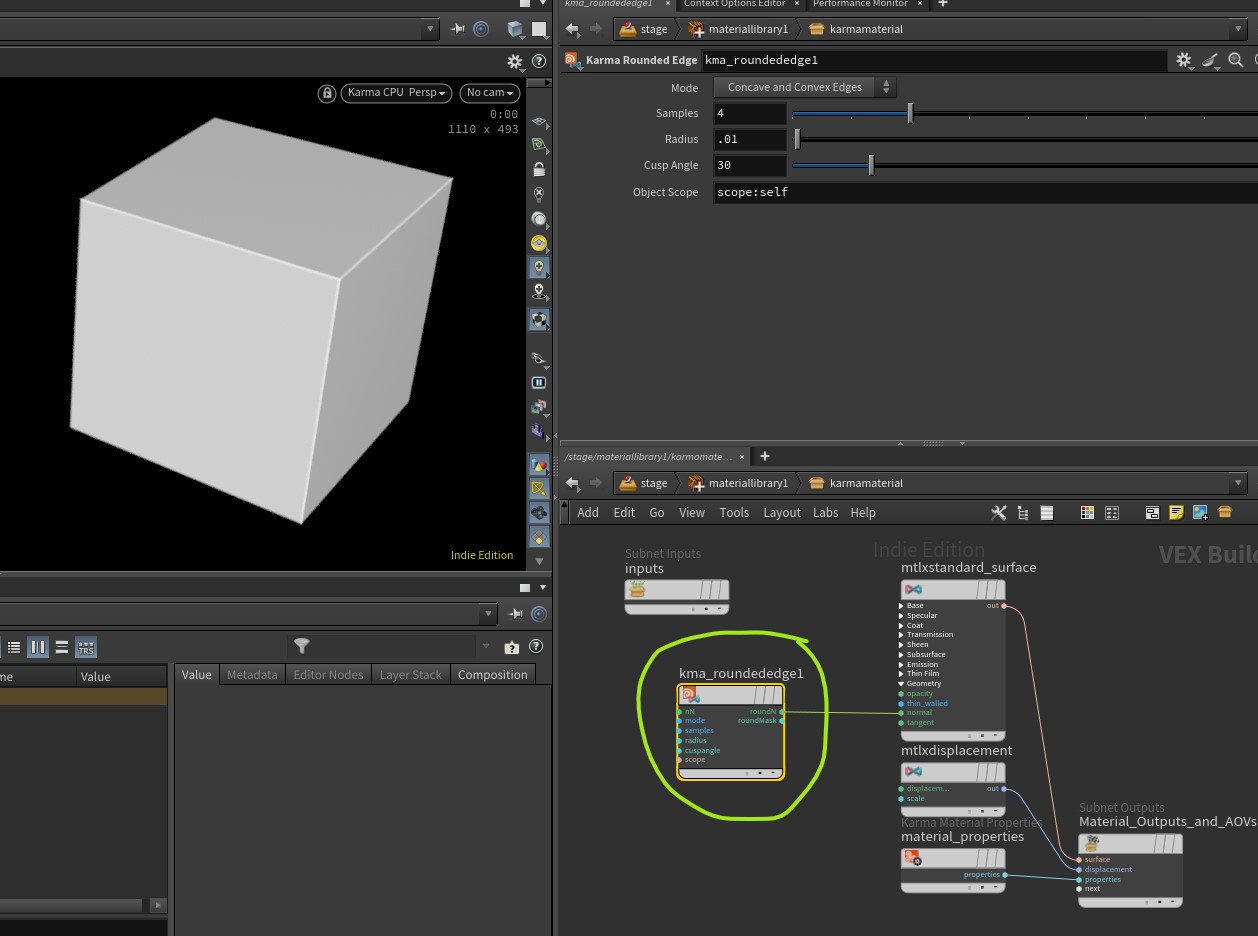
Task: Open the Karma CPU Persp viewport menu
Action: [398, 93]
